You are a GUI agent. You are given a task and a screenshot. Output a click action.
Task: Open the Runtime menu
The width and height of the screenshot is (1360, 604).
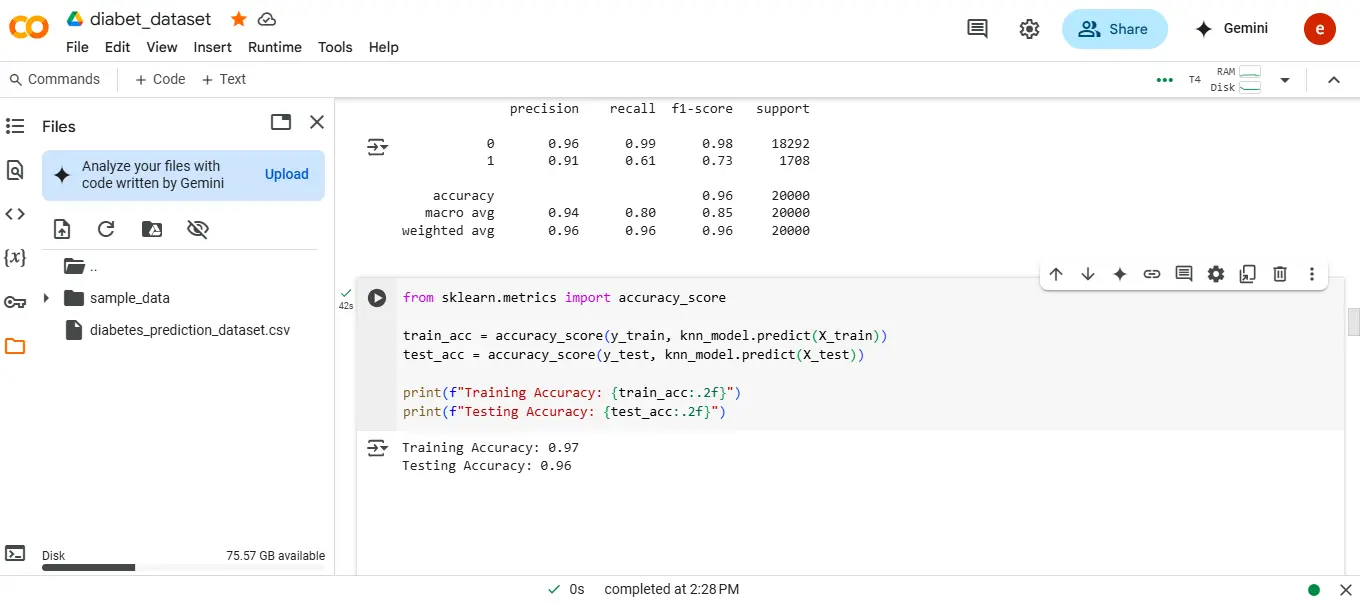pos(275,47)
